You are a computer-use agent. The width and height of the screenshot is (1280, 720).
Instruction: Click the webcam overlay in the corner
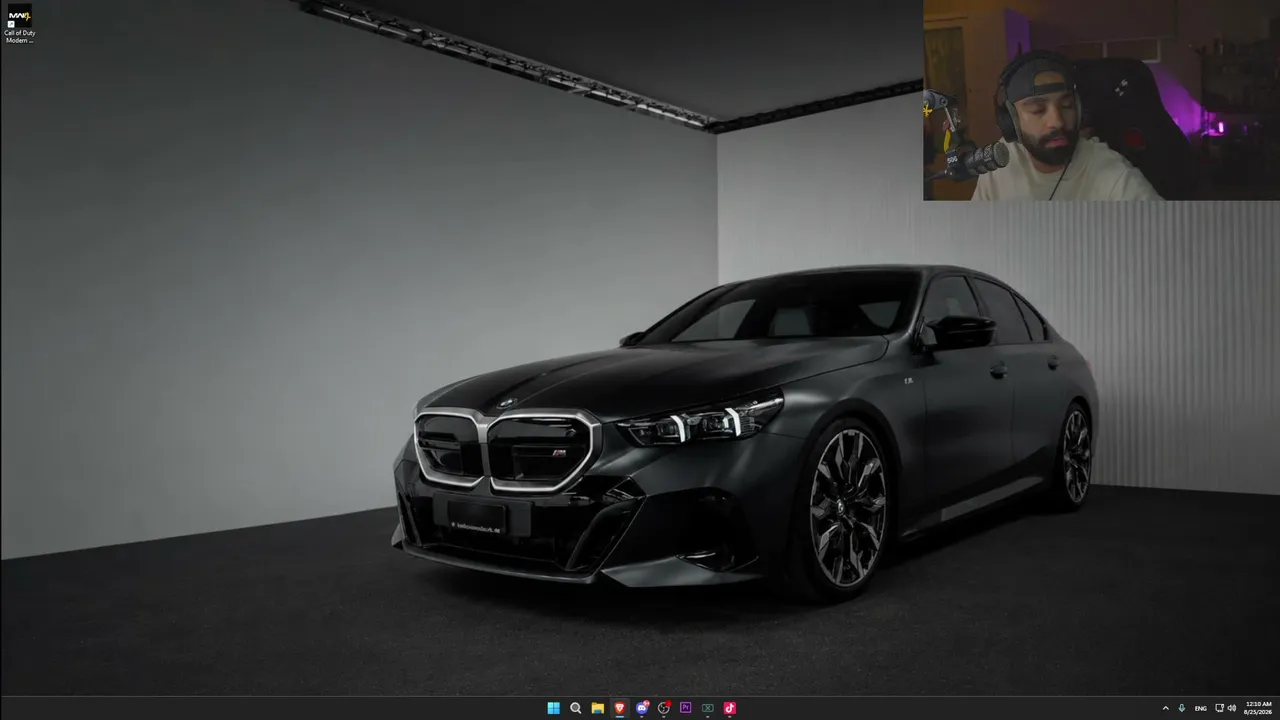tap(1101, 100)
